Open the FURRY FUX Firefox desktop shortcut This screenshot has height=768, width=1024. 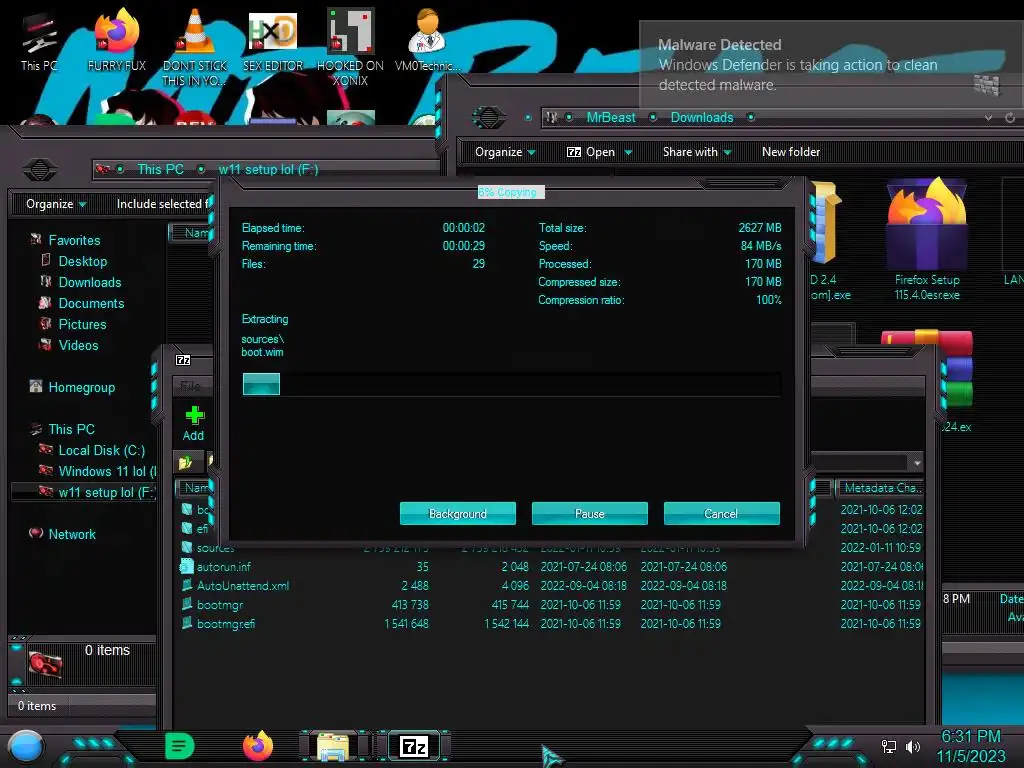coord(117,40)
